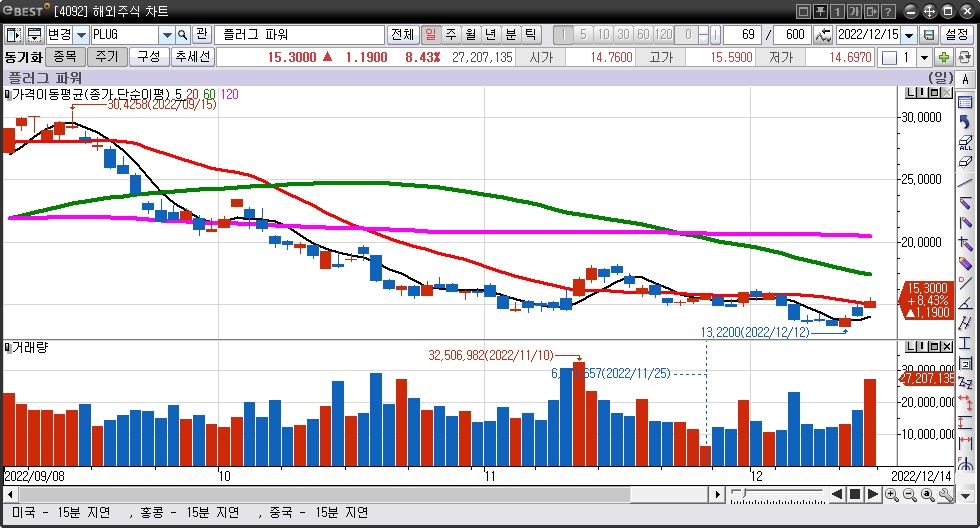Select the 60 minute interval button
The width and height of the screenshot is (980, 528).
643,34
